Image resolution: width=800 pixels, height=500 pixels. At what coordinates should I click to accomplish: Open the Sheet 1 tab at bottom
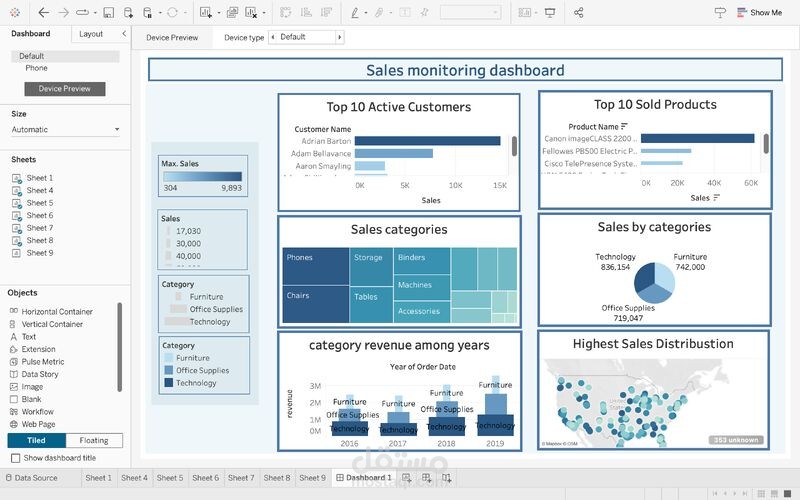pos(98,478)
